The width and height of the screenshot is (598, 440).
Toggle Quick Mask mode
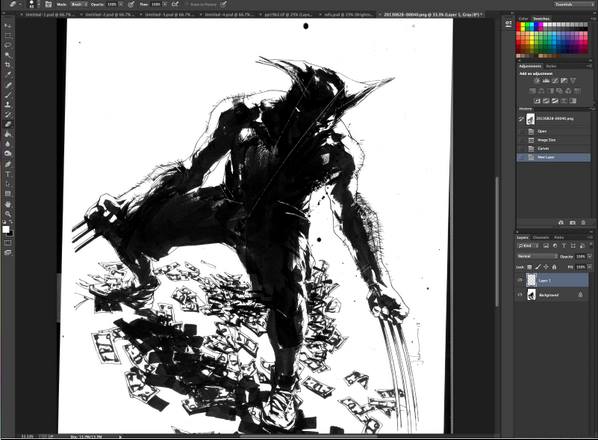(x=8, y=243)
